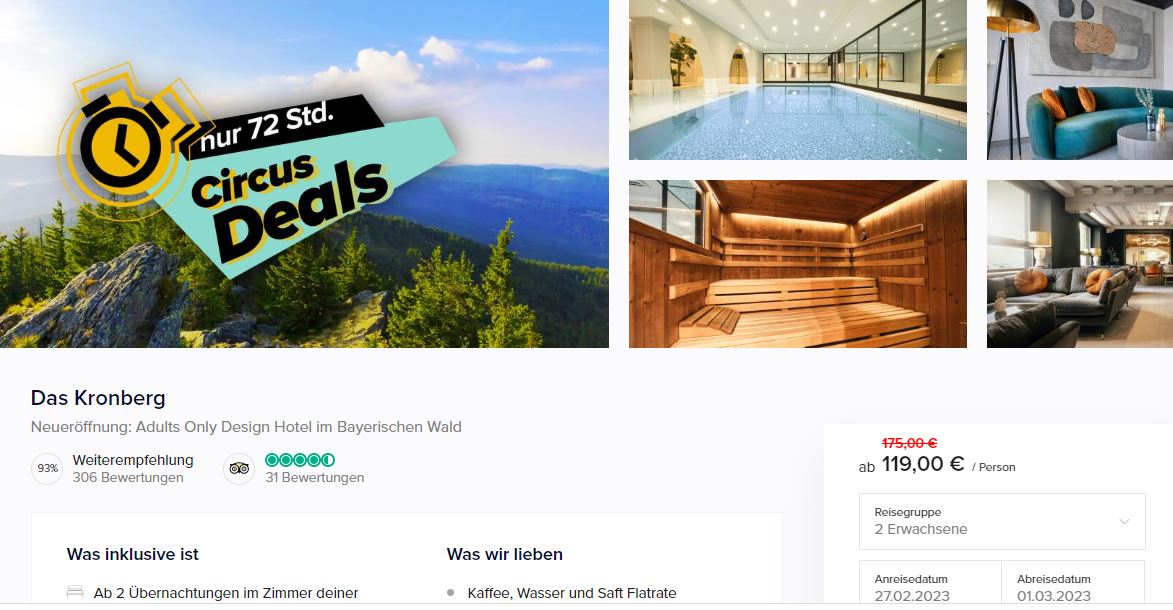
Task: Select the Anreisedatum 27.02.2023 field
Action: [930, 584]
